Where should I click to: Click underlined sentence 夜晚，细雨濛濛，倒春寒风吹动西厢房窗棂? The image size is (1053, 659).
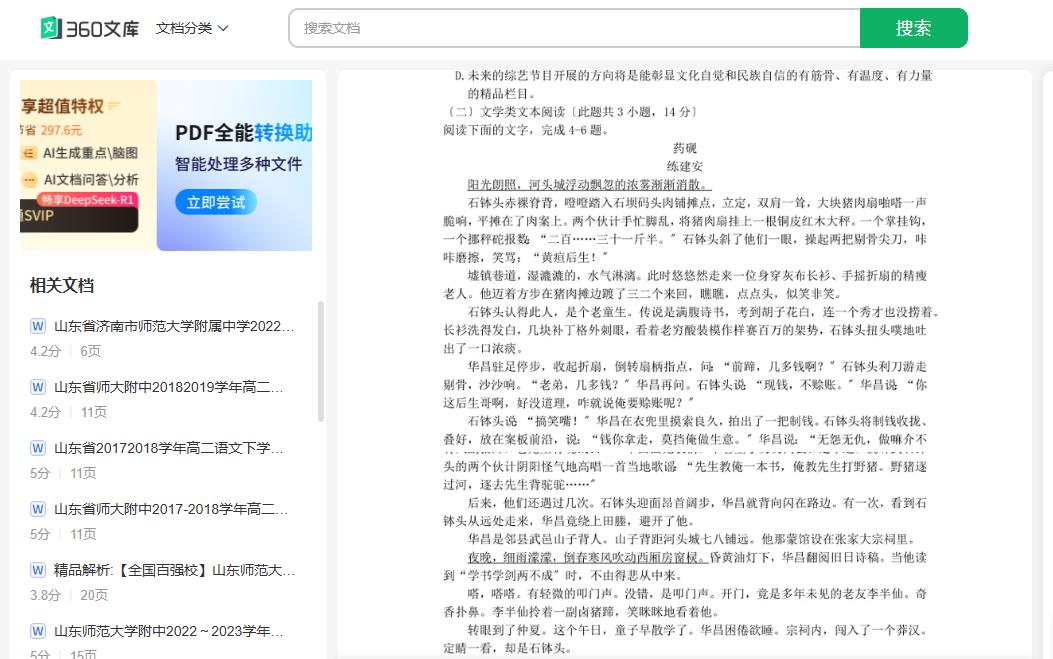(x=588, y=558)
